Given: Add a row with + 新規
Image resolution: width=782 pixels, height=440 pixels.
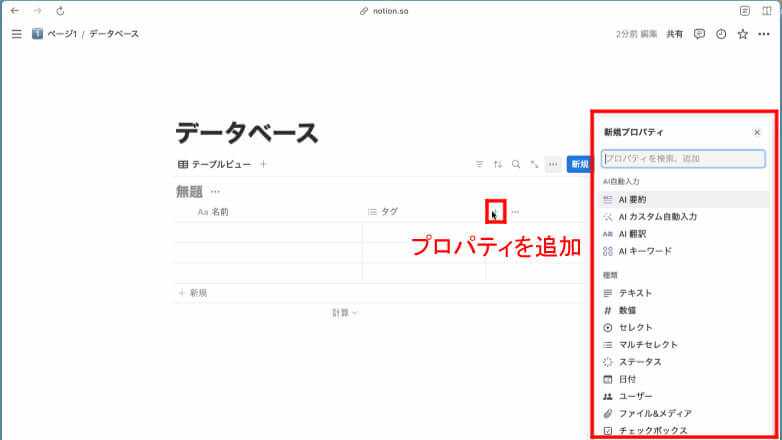Looking at the screenshot, I should point(194,293).
